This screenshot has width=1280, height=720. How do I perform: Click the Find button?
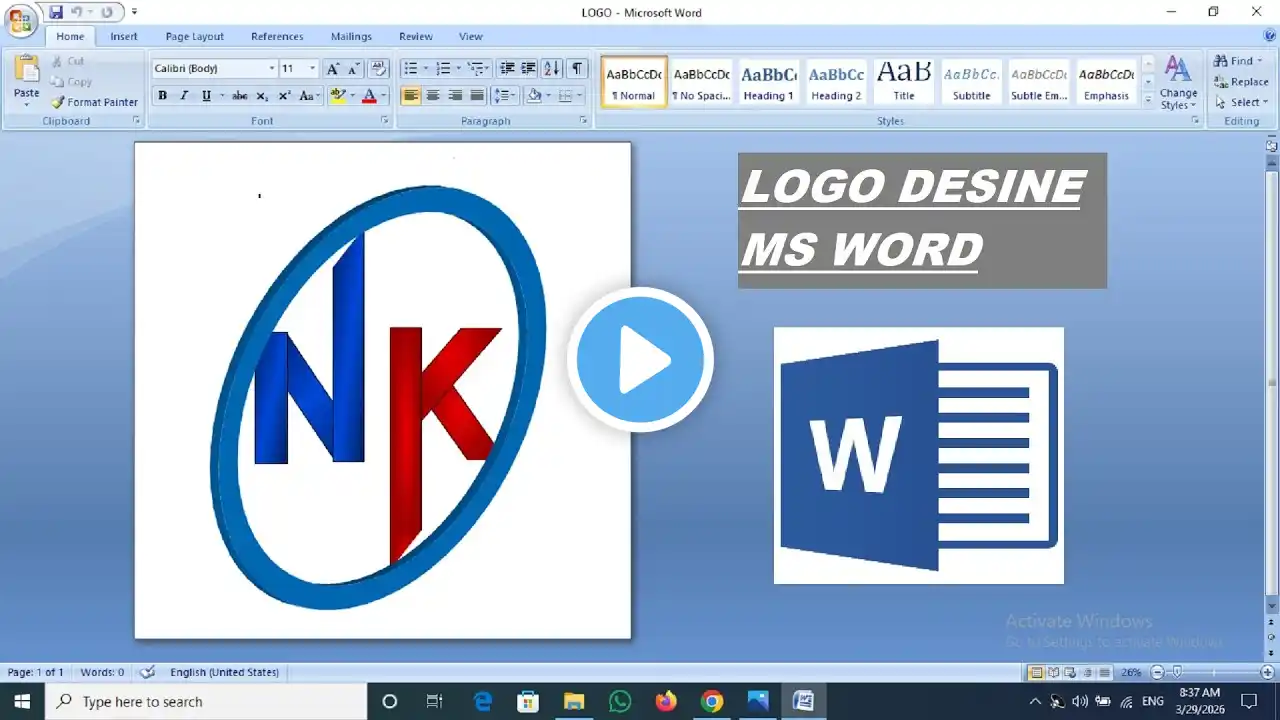1240,61
